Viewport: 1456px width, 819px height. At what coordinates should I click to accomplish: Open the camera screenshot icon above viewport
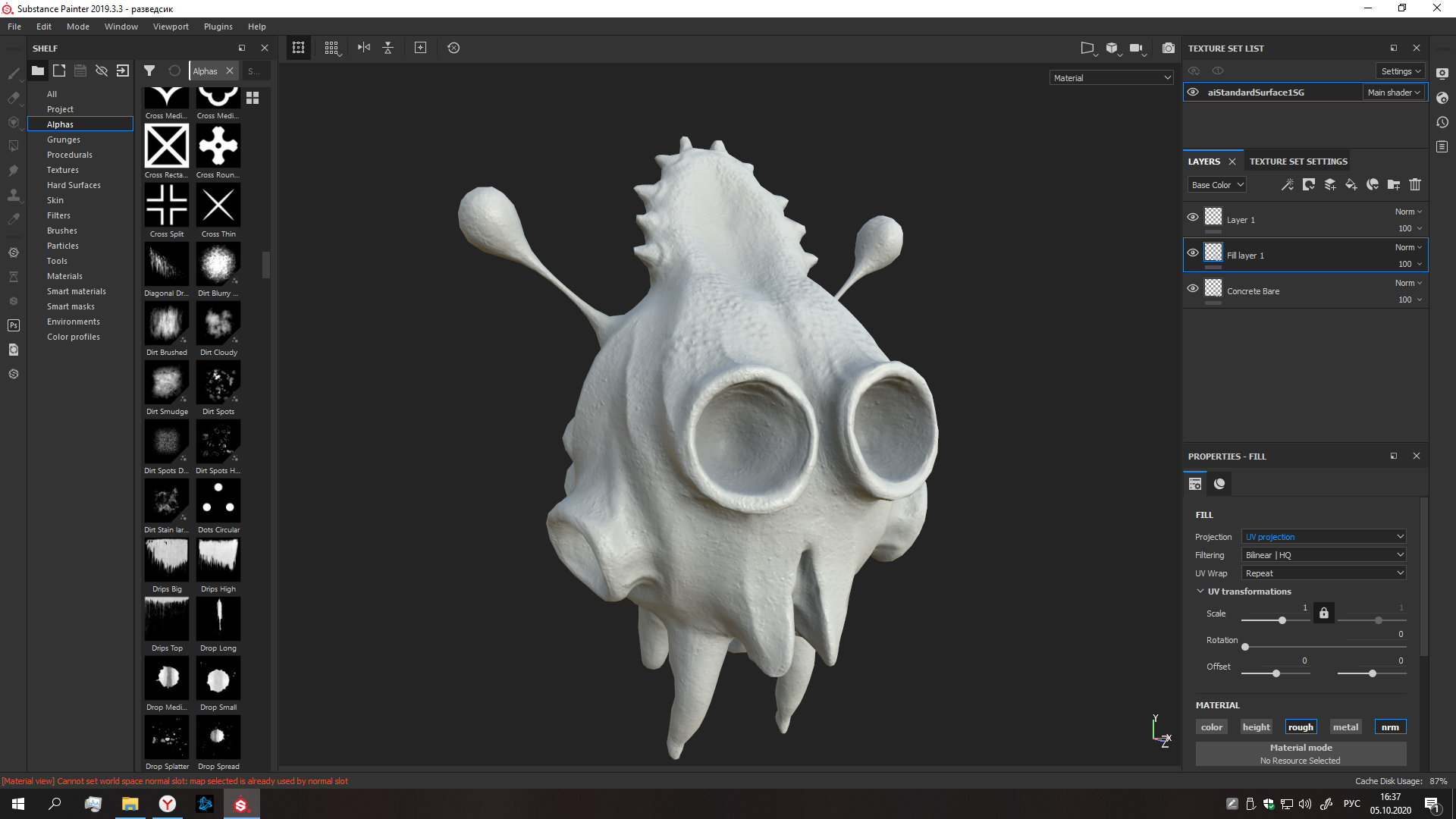pyautogui.click(x=1168, y=48)
